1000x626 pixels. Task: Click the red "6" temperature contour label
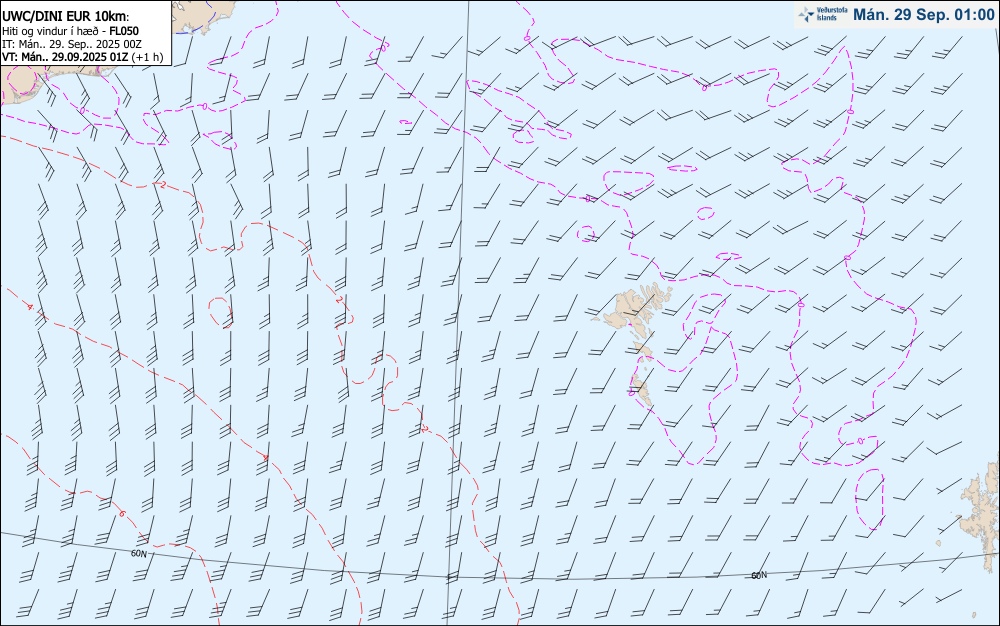click(122, 513)
